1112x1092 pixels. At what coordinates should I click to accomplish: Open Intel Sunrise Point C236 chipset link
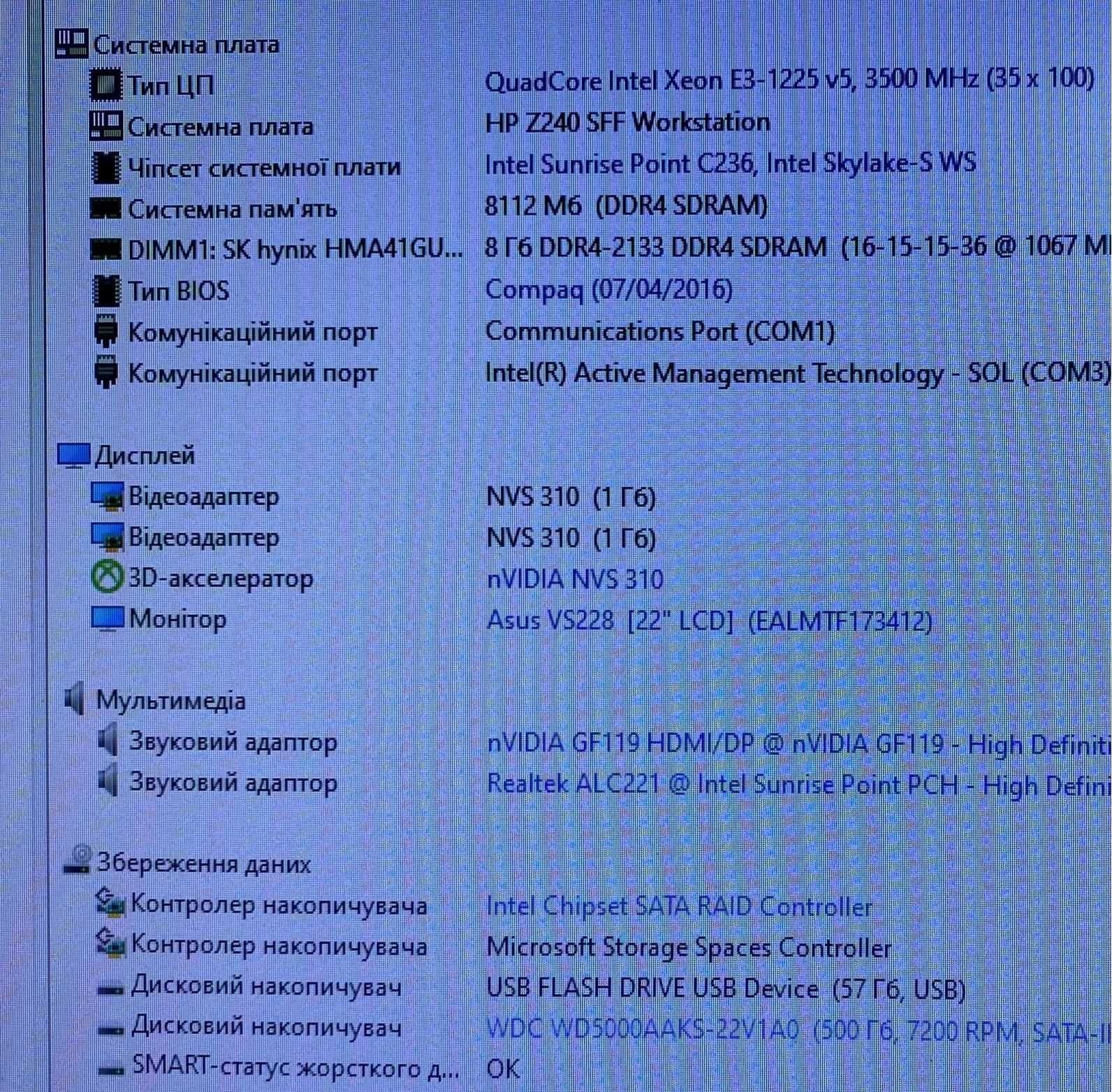[x=730, y=163]
